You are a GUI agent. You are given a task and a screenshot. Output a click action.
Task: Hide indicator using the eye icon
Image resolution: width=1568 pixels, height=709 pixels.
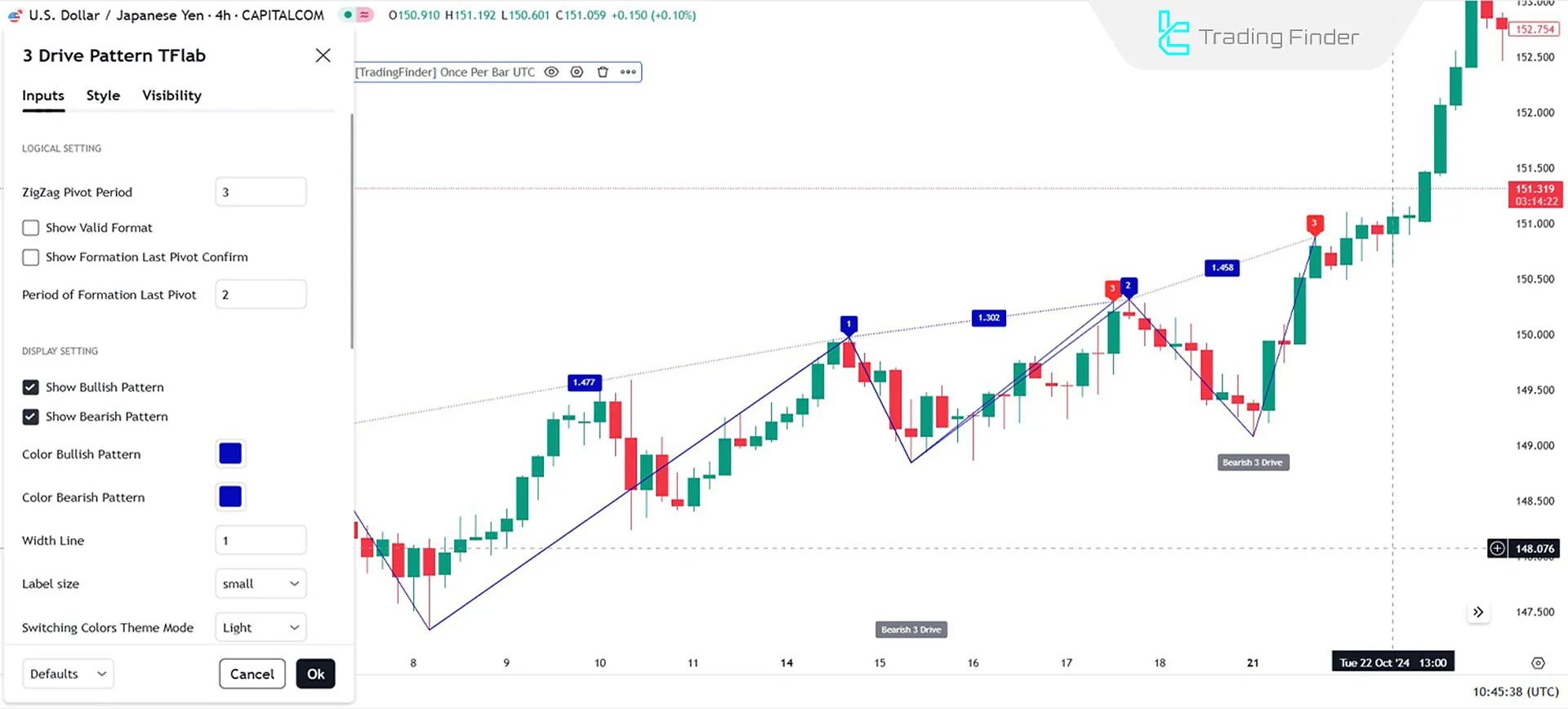551,72
